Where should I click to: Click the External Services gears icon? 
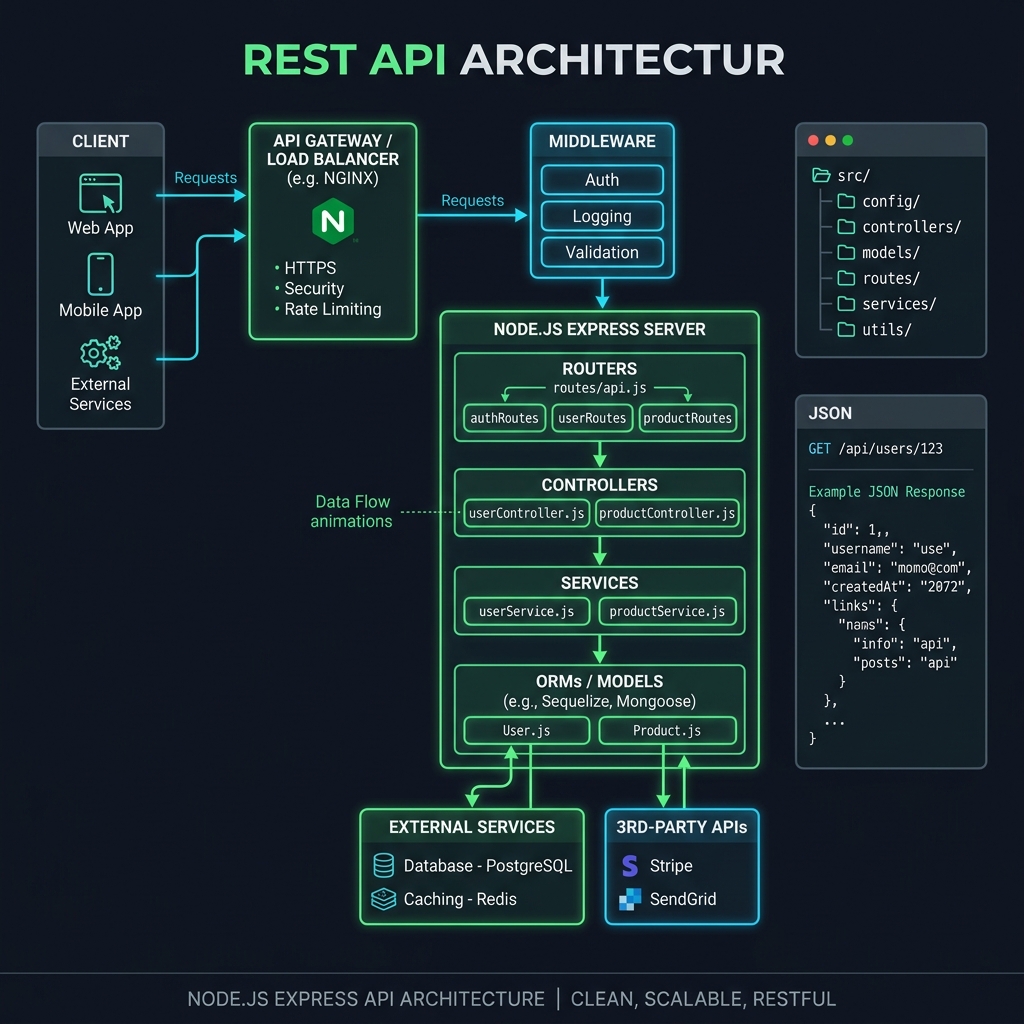[x=101, y=353]
